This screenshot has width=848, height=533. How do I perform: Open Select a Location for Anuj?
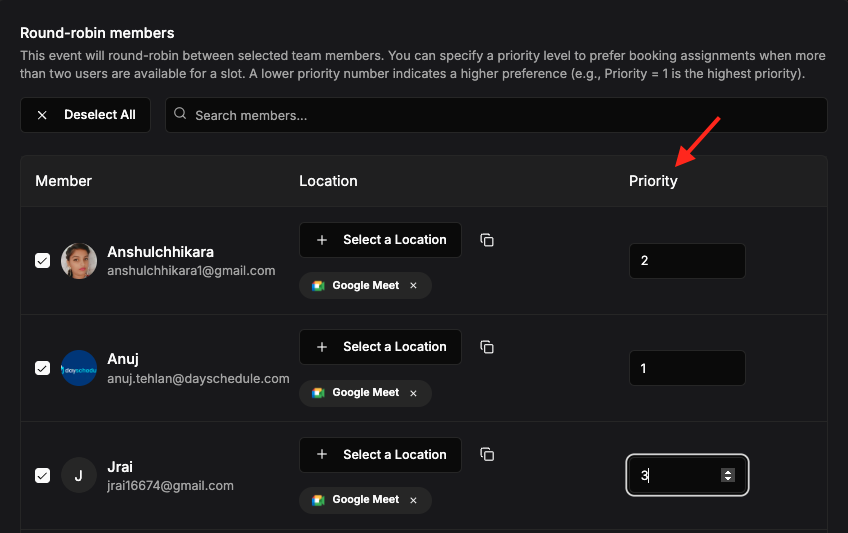(x=380, y=347)
